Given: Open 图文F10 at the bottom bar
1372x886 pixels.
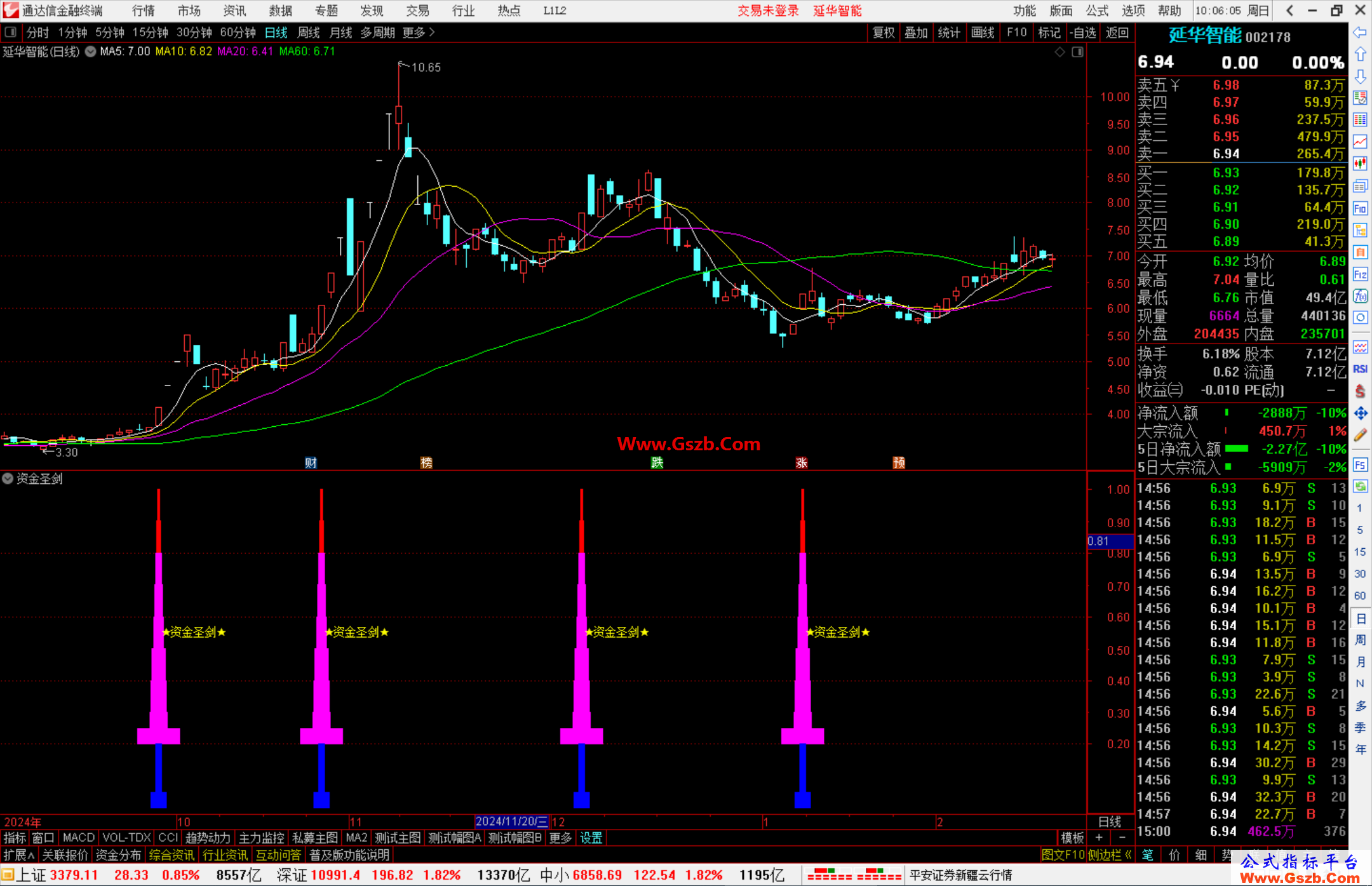Looking at the screenshot, I should [1063, 855].
